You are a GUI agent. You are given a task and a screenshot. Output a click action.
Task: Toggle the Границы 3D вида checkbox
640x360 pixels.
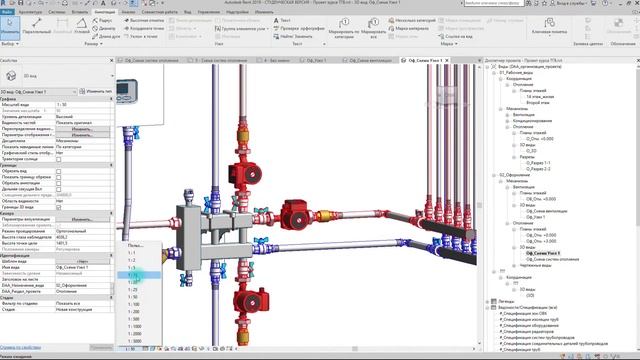point(58,207)
